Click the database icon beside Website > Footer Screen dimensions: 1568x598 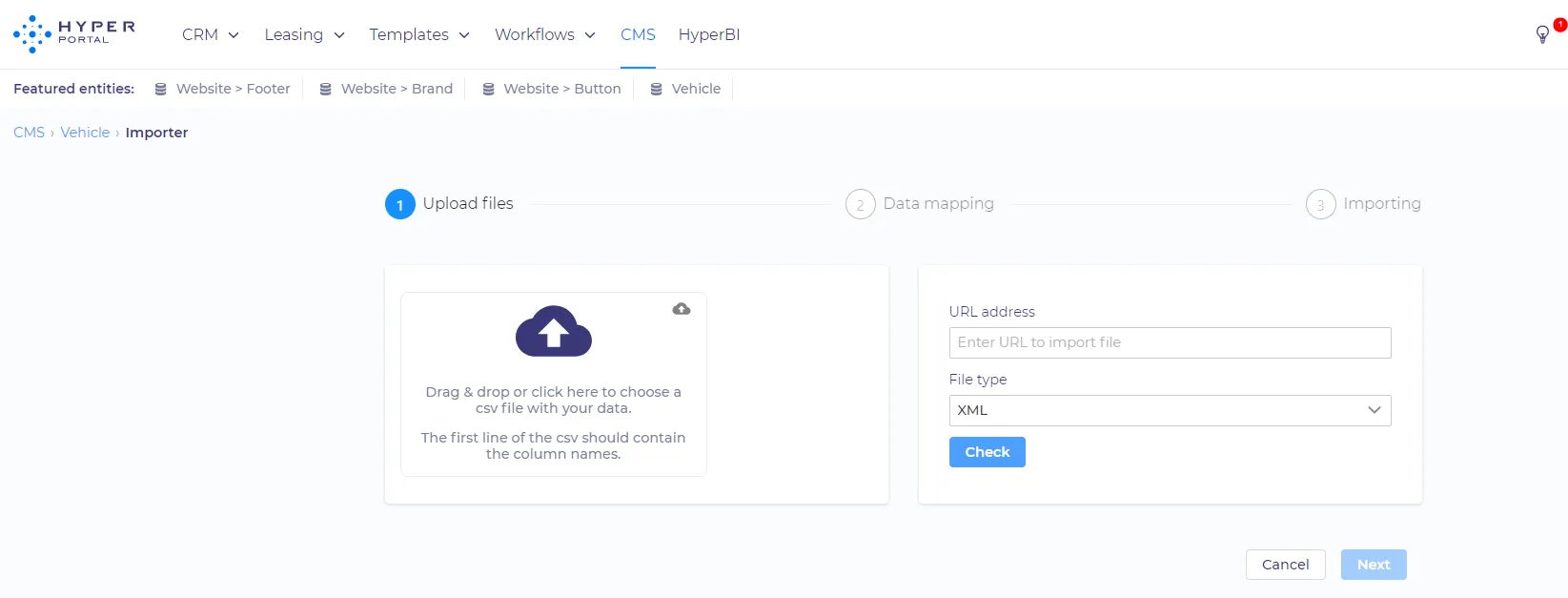[161, 89]
